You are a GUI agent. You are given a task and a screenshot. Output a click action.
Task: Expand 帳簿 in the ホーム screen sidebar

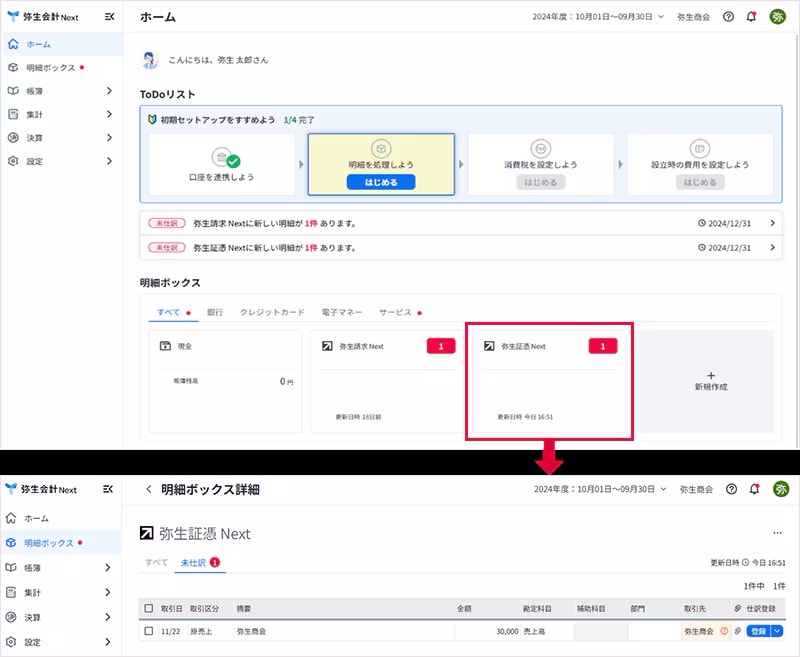coord(108,91)
